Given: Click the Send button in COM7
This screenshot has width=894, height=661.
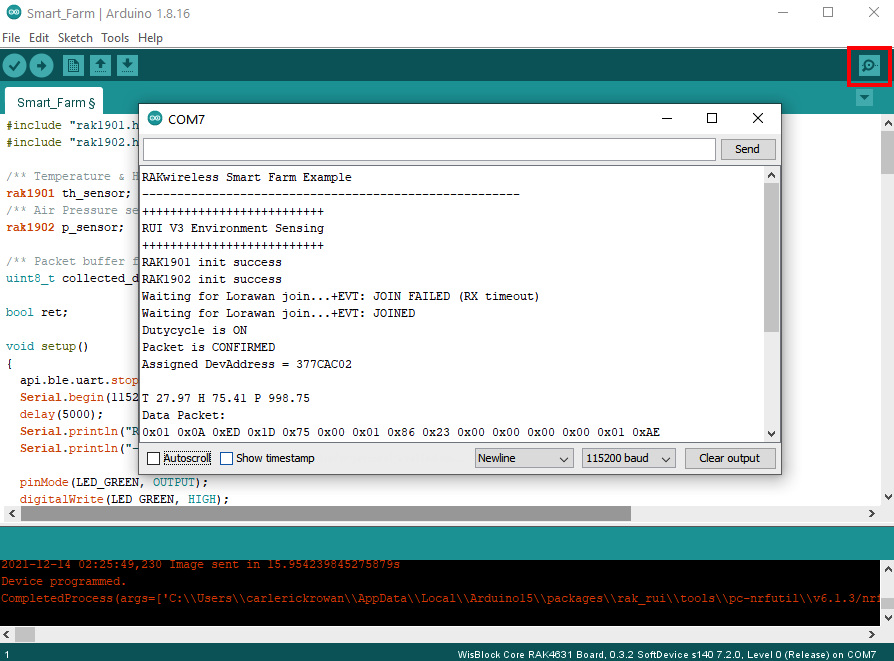Looking at the screenshot, I should (x=747, y=149).
